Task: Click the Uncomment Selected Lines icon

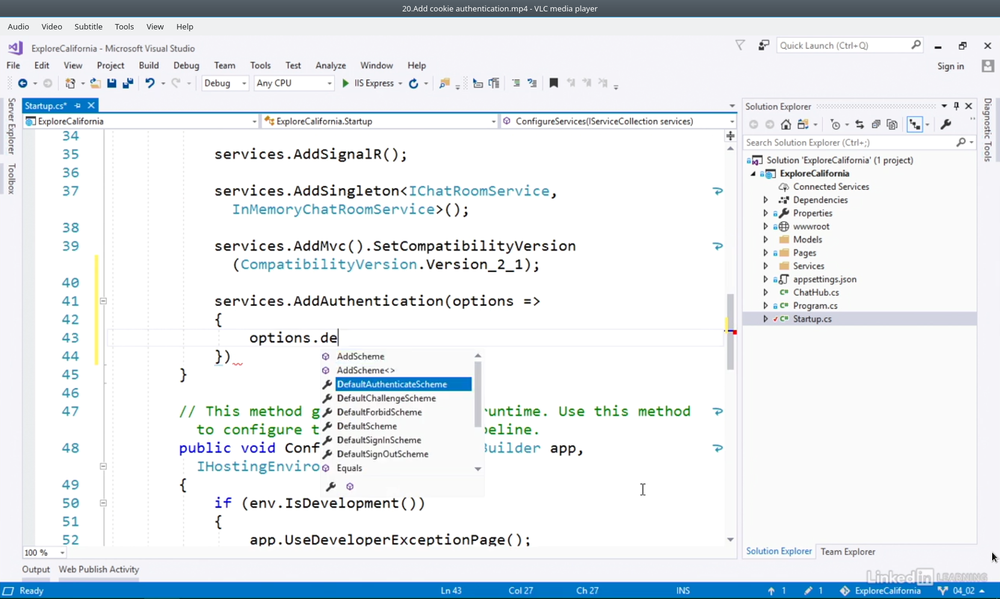Action: click(532, 84)
